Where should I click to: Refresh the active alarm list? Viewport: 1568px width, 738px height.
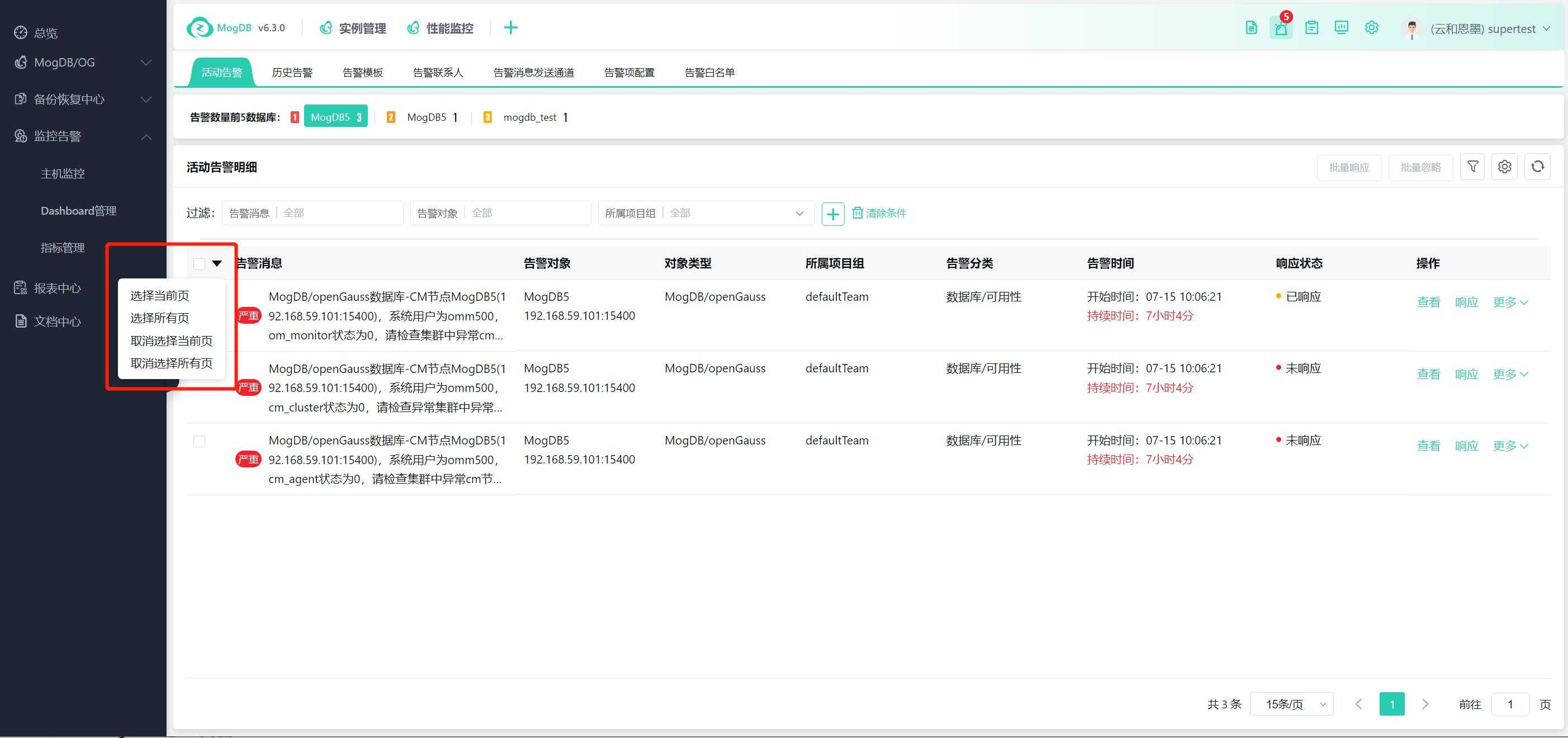(x=1538, y=167)
